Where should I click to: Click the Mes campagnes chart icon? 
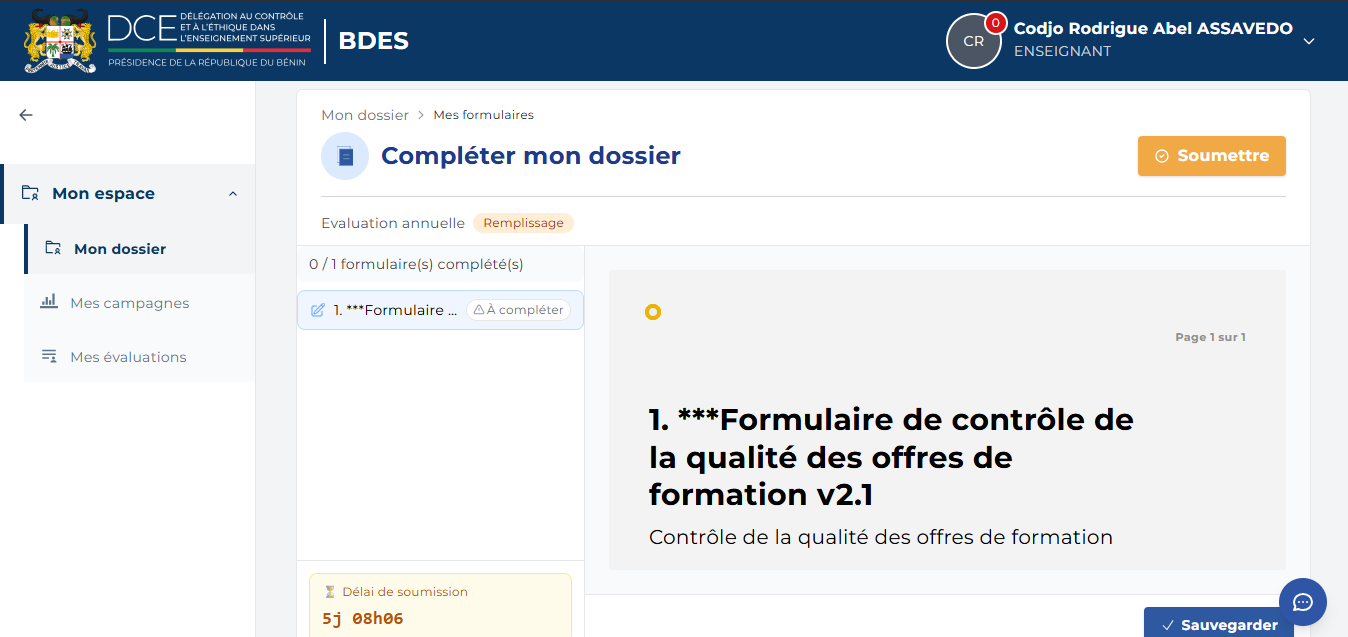click(49, 301)
